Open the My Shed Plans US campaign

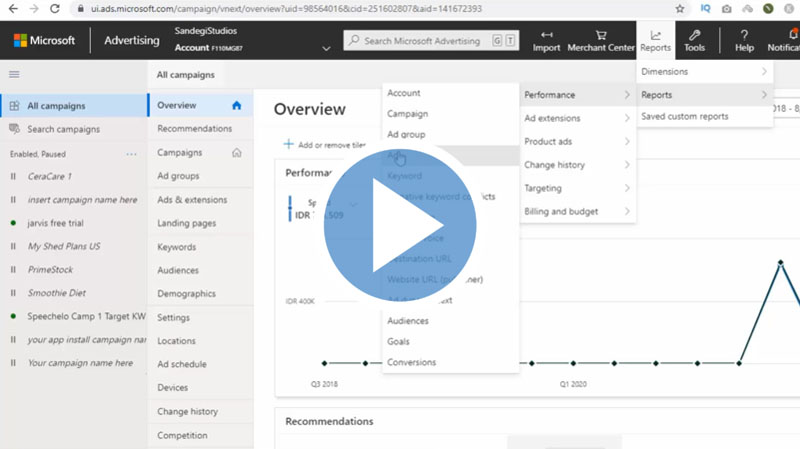[64, 246]
